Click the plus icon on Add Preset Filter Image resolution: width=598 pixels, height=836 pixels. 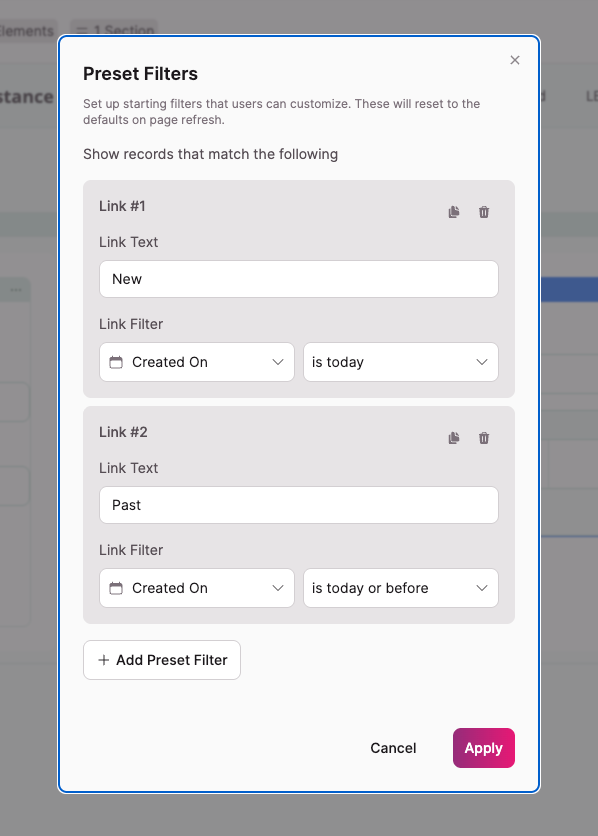pos(104,660)
